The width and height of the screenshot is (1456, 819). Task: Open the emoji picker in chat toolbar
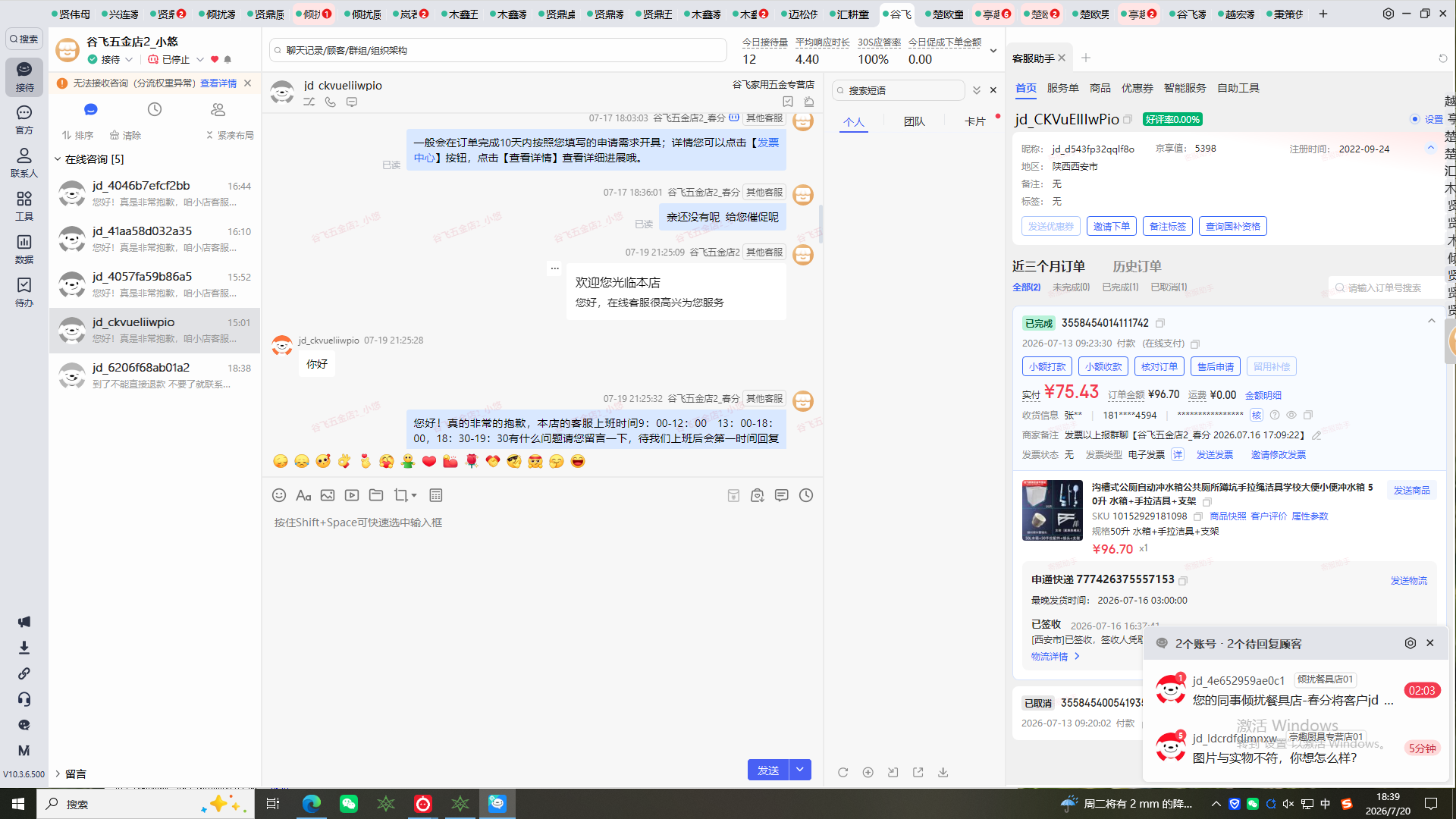coord(279,495)
